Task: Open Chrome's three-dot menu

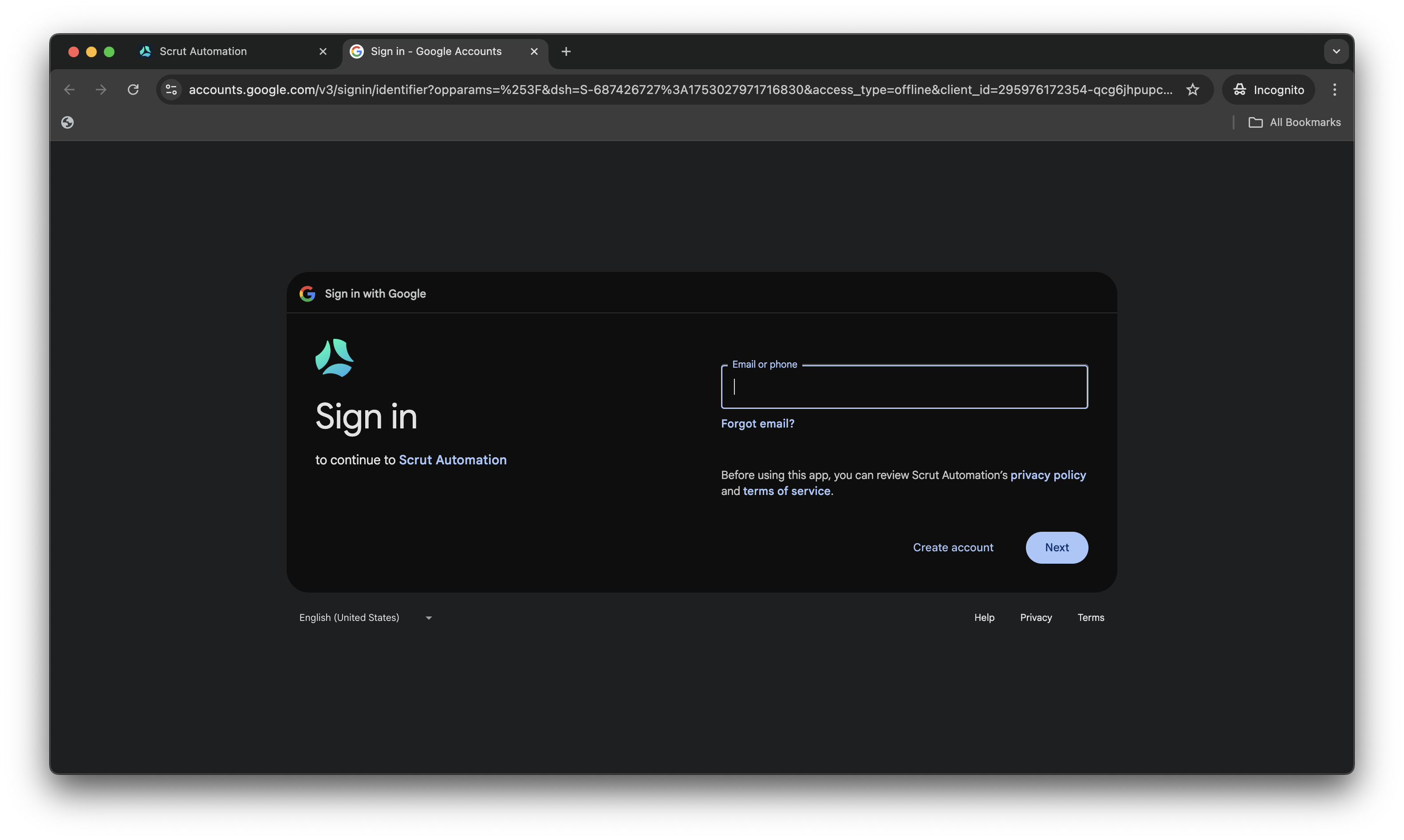Action: tap(1334, 90)
